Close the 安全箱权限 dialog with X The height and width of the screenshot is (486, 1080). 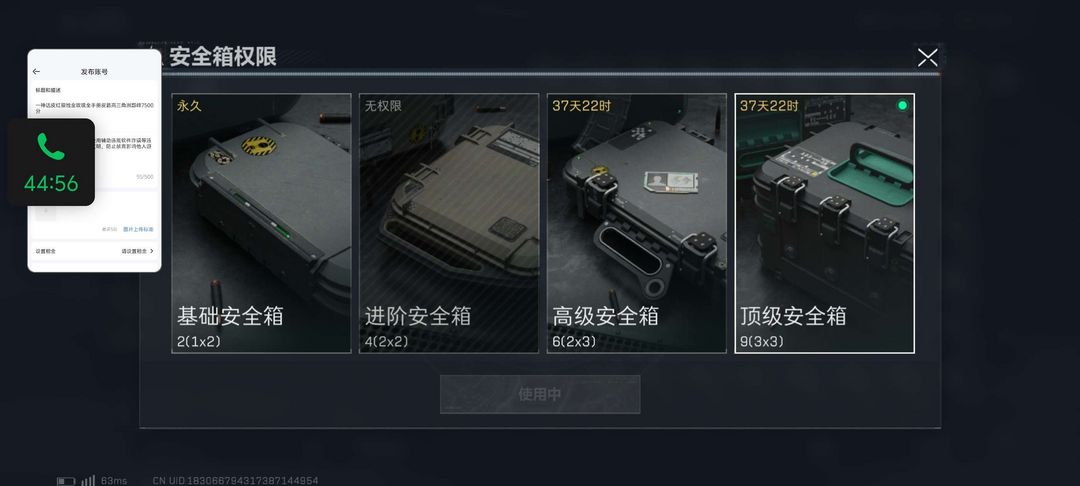tap(927, 58)
